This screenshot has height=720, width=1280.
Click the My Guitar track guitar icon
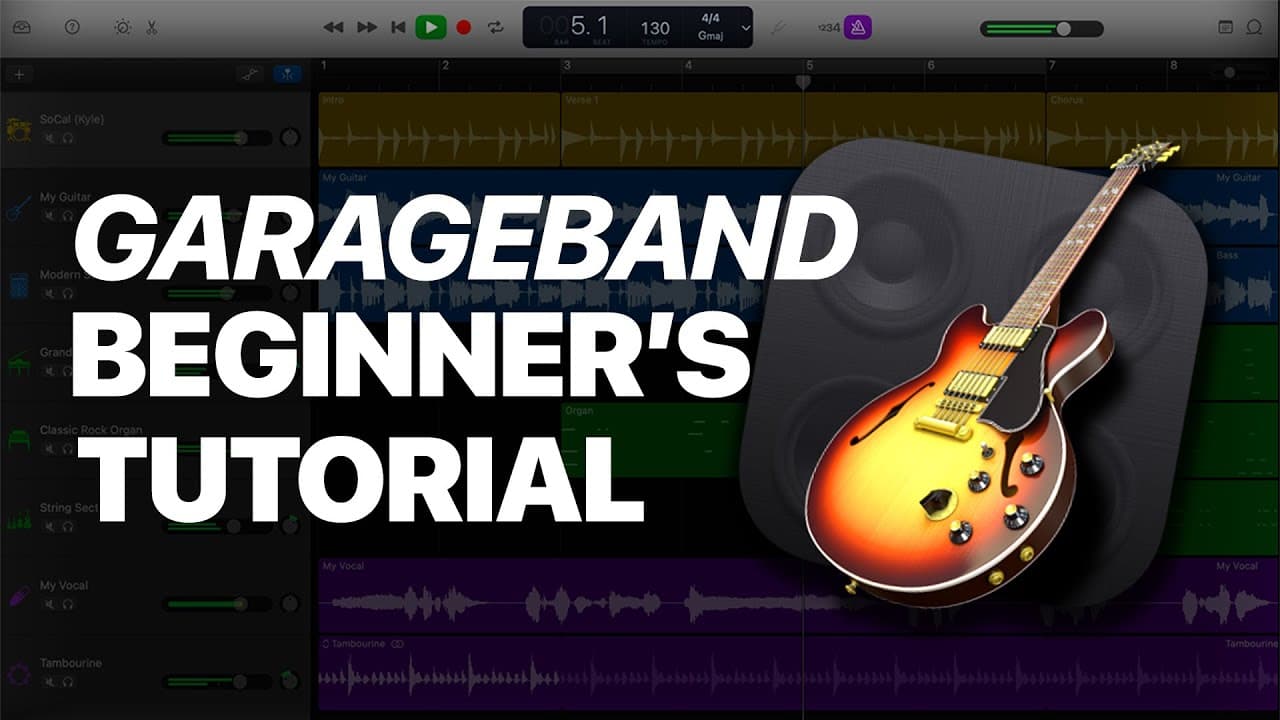click(18, 206)
